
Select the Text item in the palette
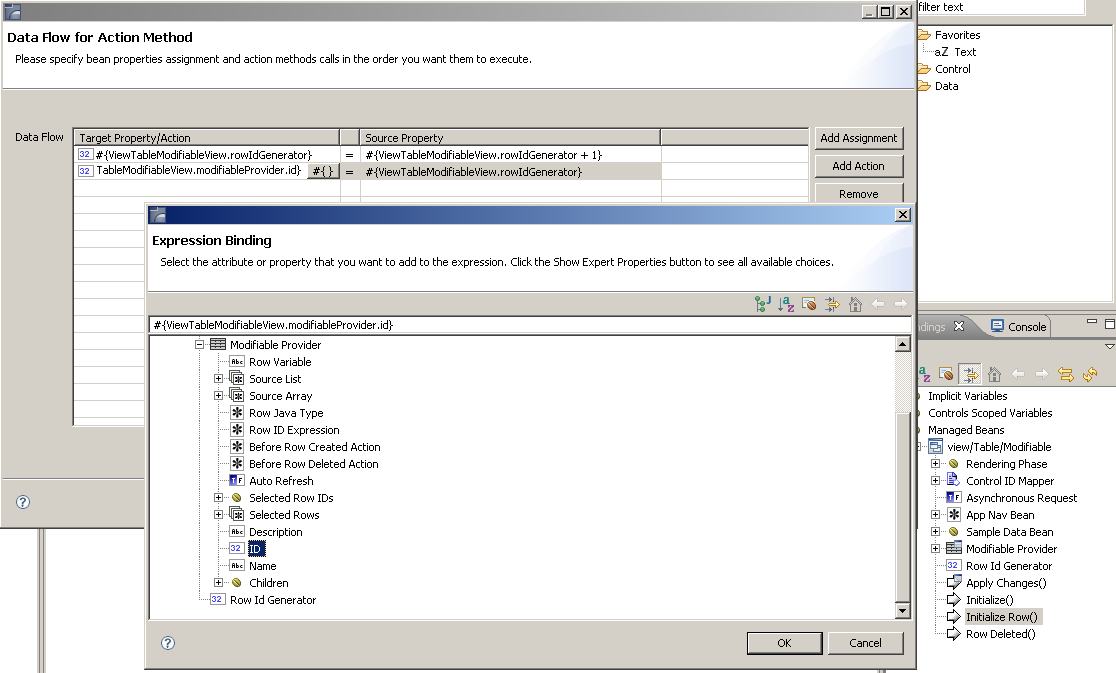964,52
